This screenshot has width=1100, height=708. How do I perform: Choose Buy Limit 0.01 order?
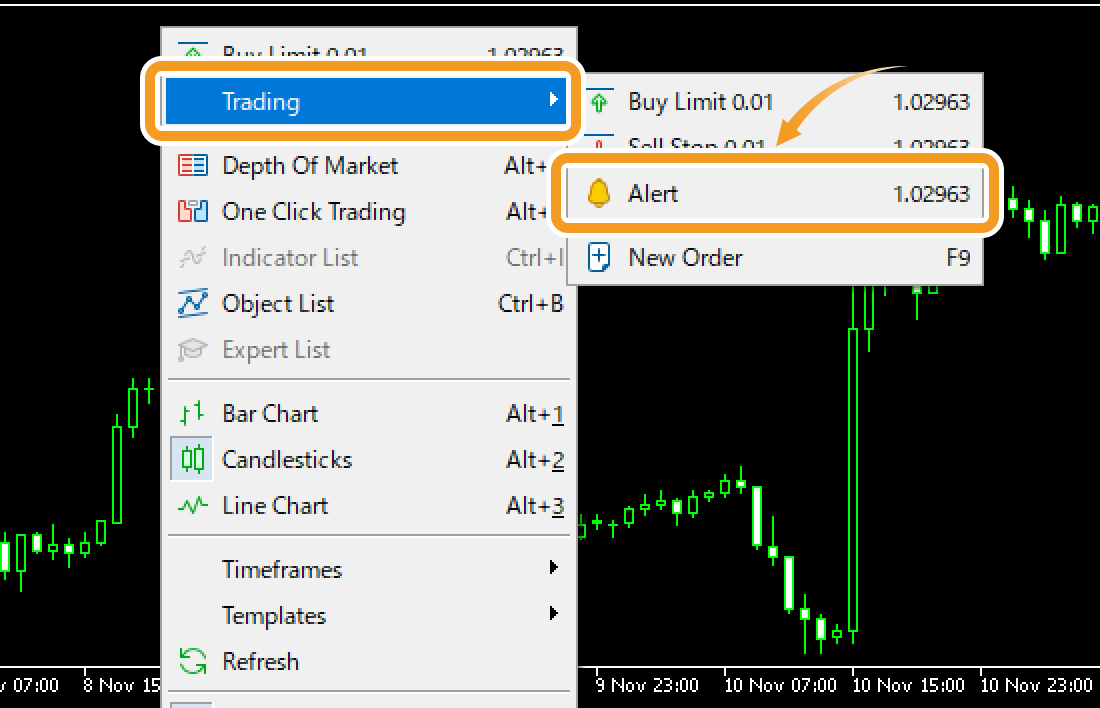(700, 101)
